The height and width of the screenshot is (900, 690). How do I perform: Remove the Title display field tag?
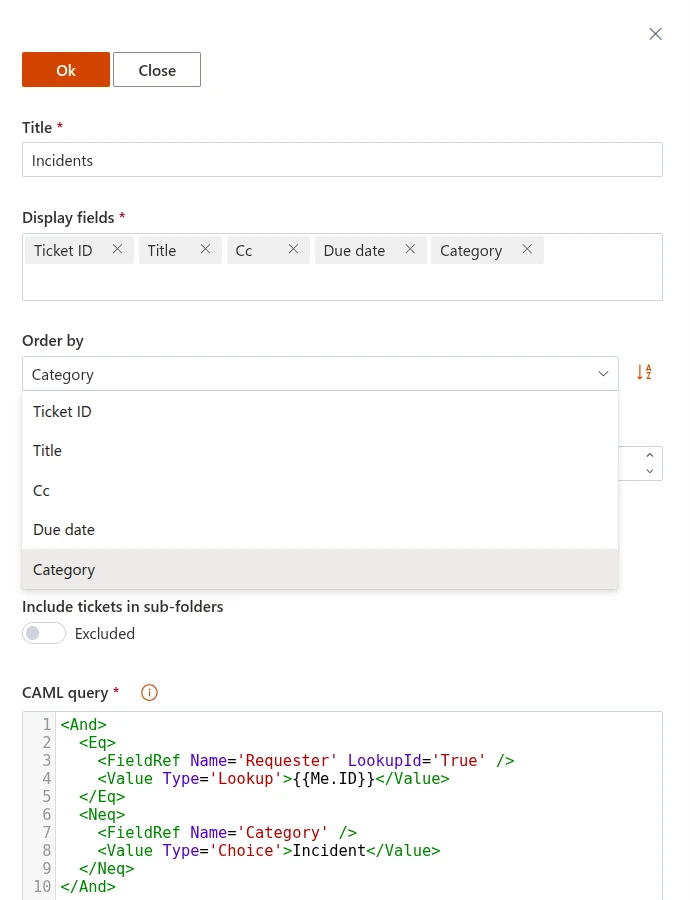tap(205, 250)
